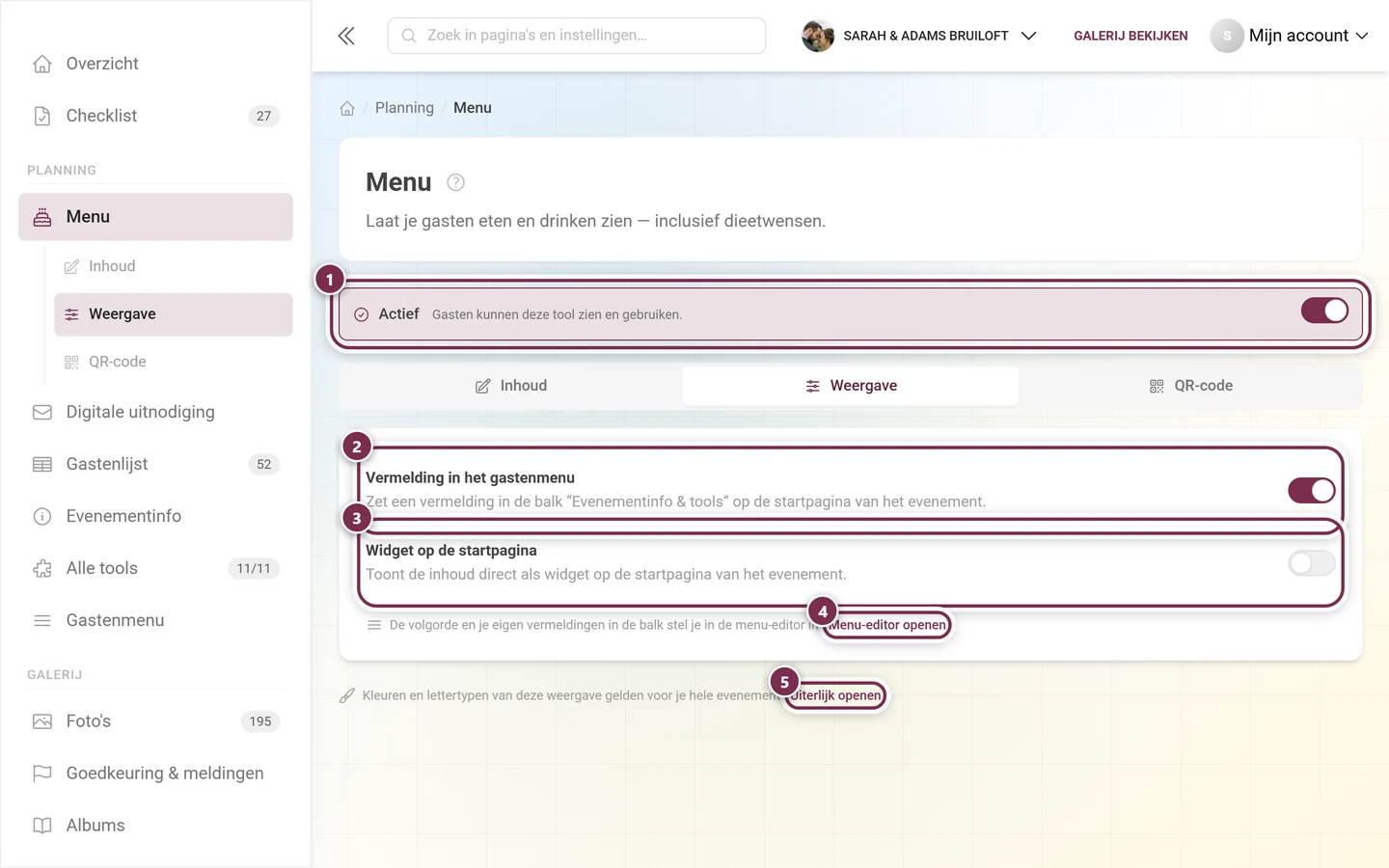The width and height of the screenshot is (1389, 868).
Task: Click the Checklist document icon in sidebar
Action: tap(42, 116)
